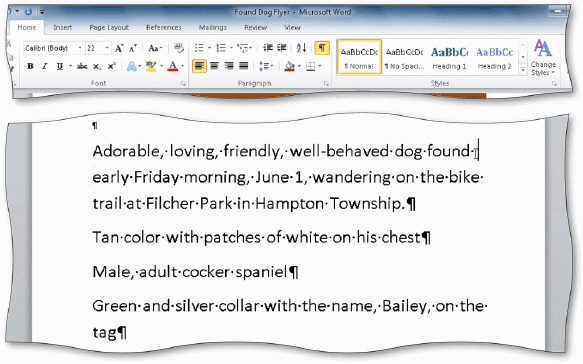Expand highlight color dropdown arrow
The width and height of the screenshot is (583, 364).
(161, 66)
